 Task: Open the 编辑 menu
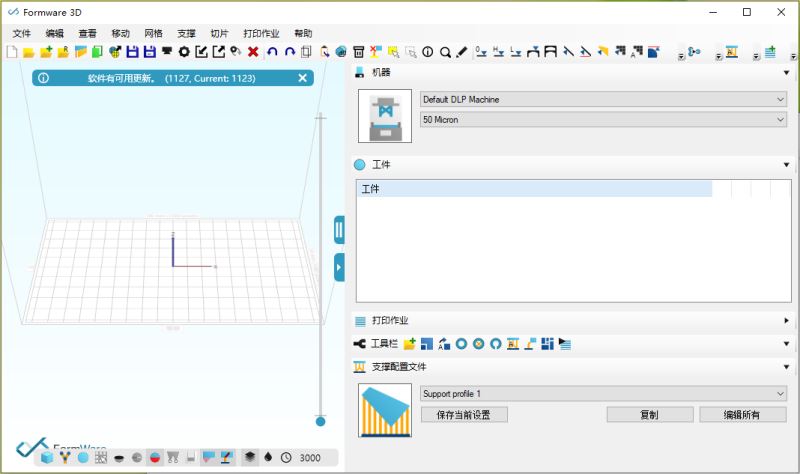pos(55,33)
